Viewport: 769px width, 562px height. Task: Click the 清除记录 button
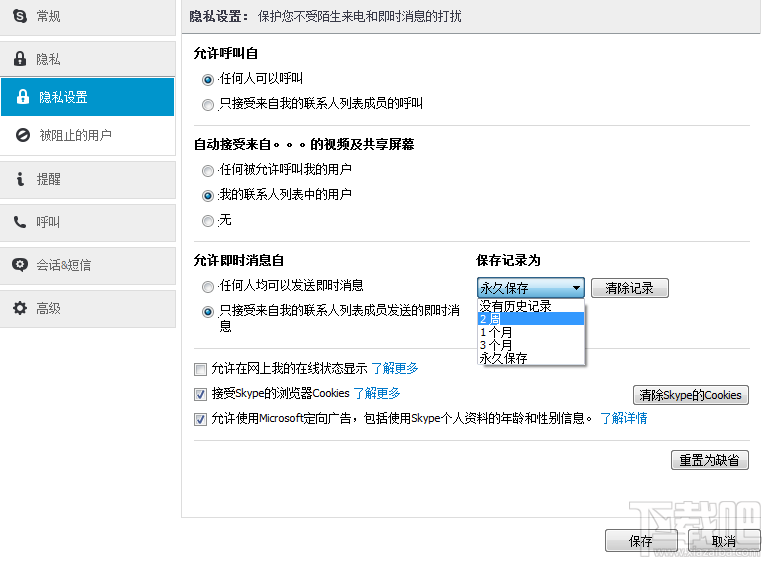click(x=630, y=288)
